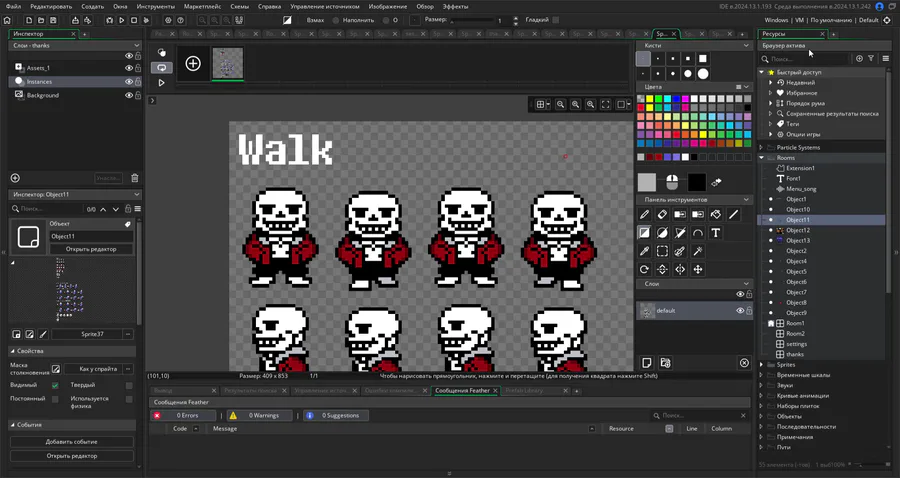Select the Eraser tool
The image size is (900, 478).
point(662,215)
